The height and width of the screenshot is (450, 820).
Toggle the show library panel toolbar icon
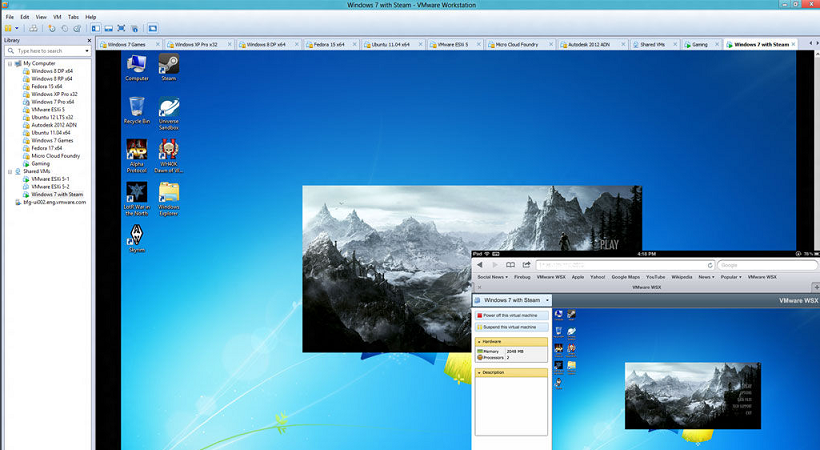click(96, 28)
